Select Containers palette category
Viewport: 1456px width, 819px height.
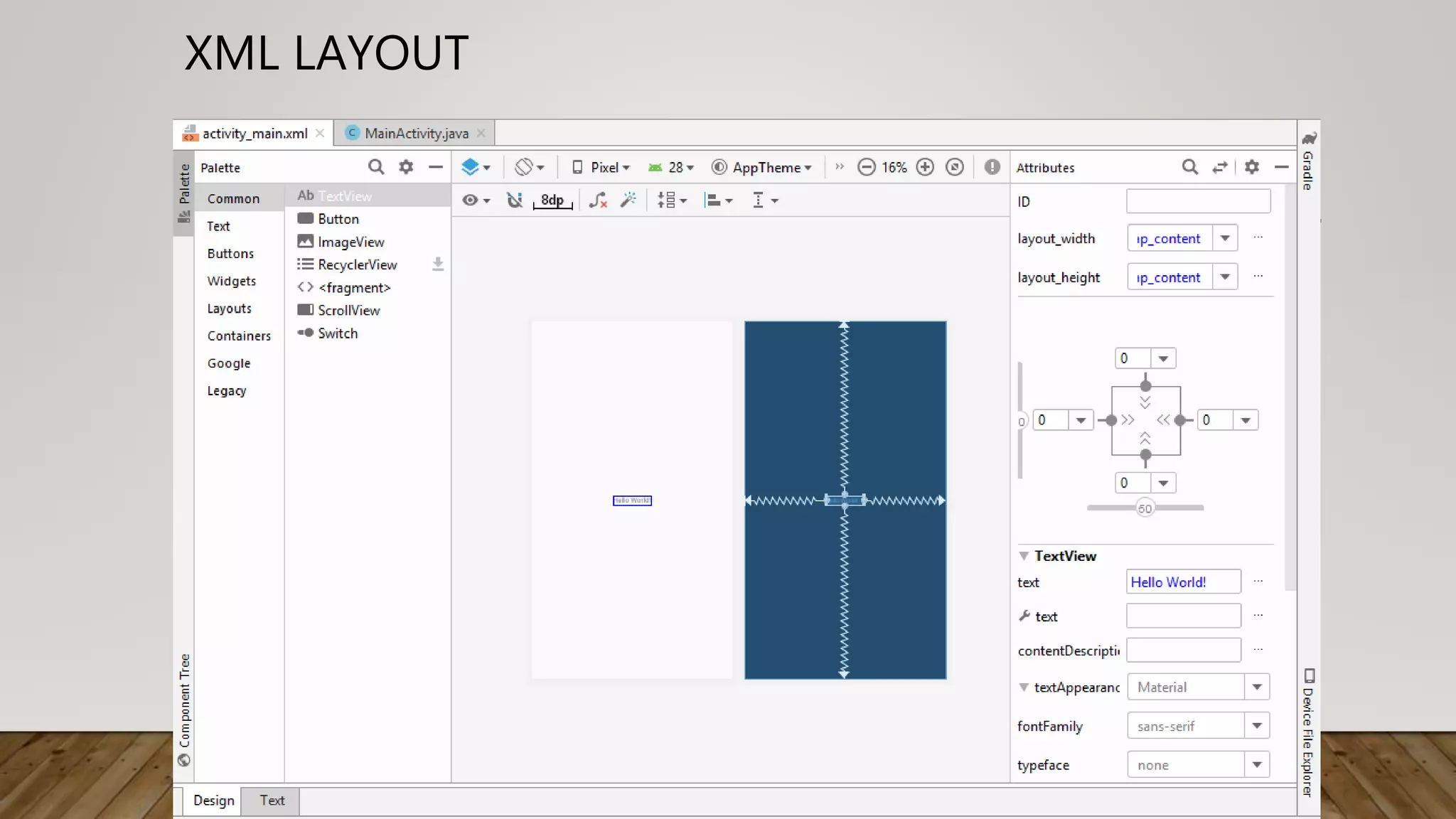[x=239, y=336]
